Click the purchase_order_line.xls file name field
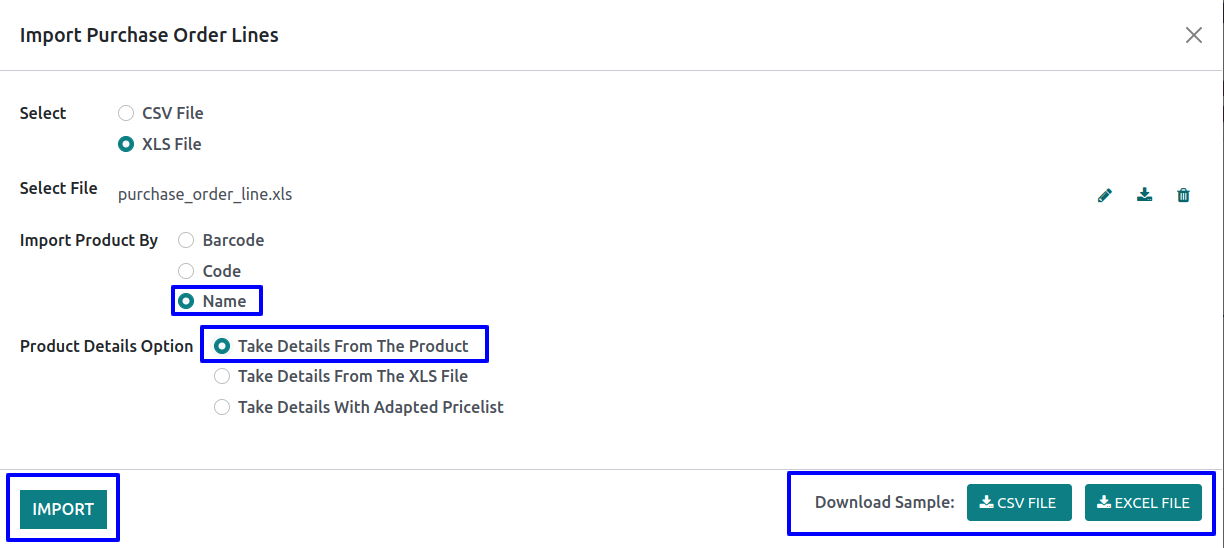 click(205, 194)
